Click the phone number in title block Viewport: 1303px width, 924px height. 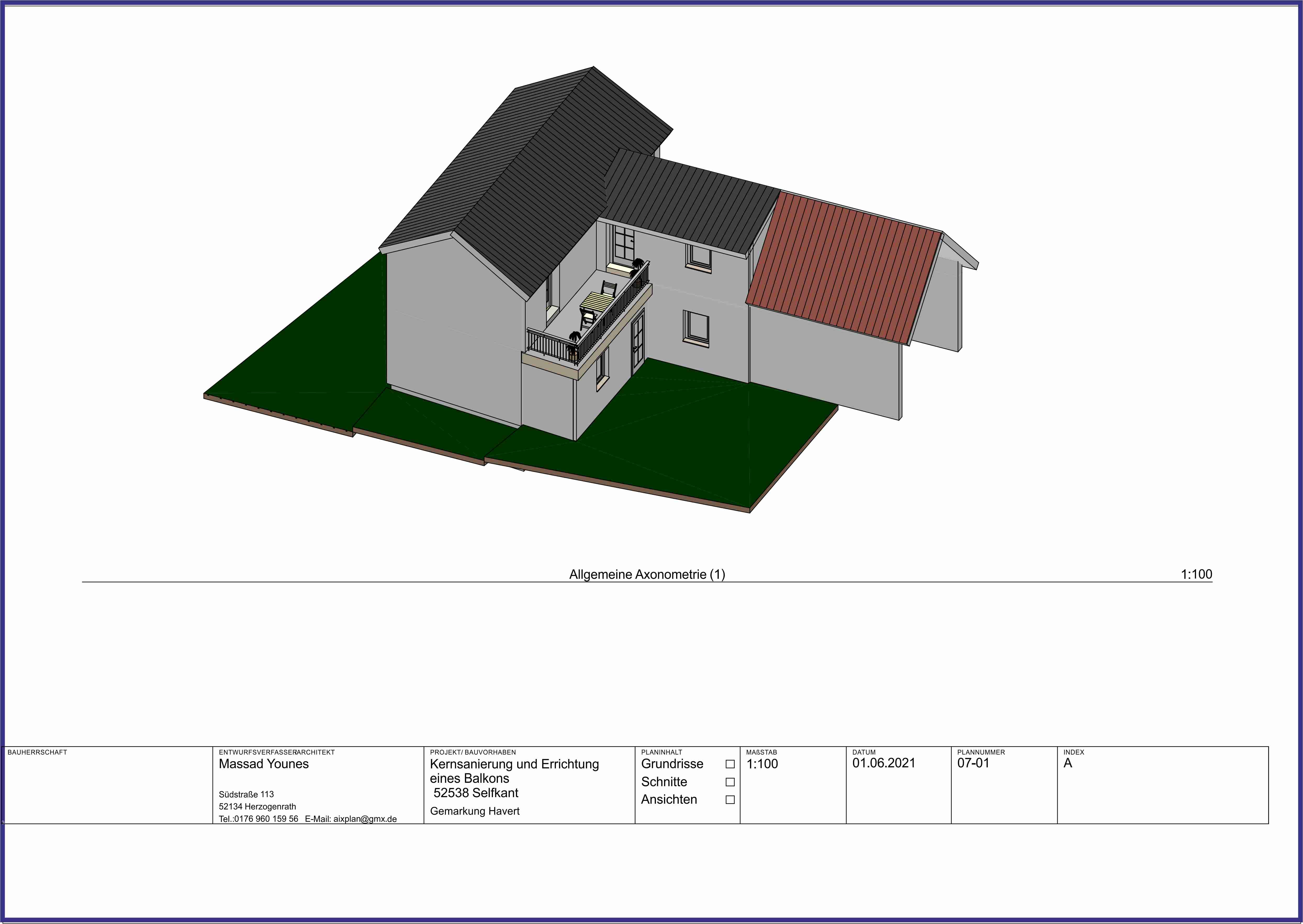(x=266, y=819)
